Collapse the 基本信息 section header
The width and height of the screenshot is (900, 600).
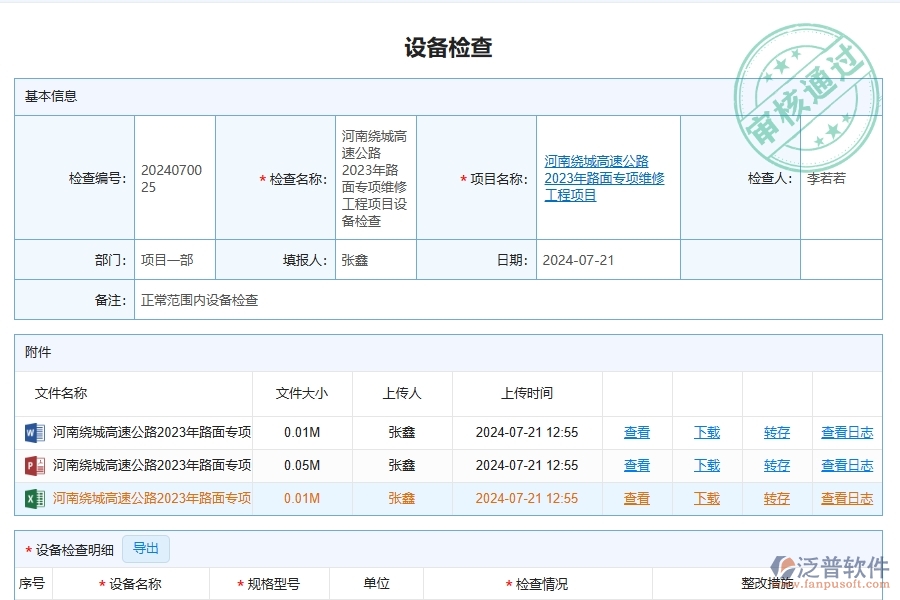tap(40, 96)
